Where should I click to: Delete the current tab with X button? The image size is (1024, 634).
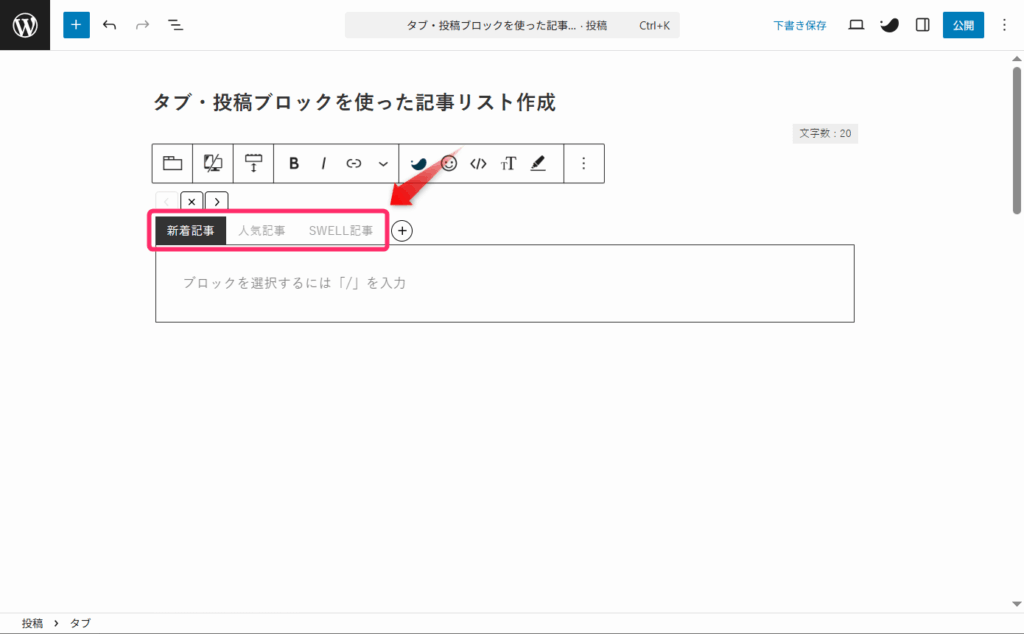point(191,201)
